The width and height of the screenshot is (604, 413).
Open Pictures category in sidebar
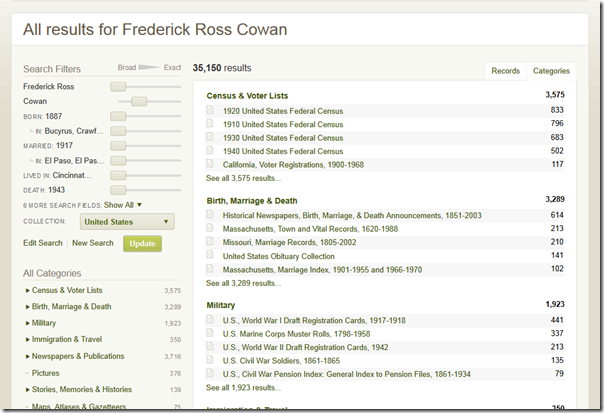coord(45,373)
